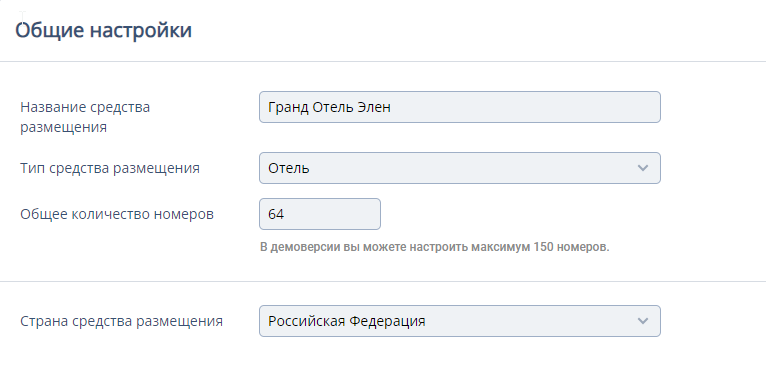Click the chevron icon in the Отель dropdown
This screenshot has width=766, height=371.
[642, 168]
